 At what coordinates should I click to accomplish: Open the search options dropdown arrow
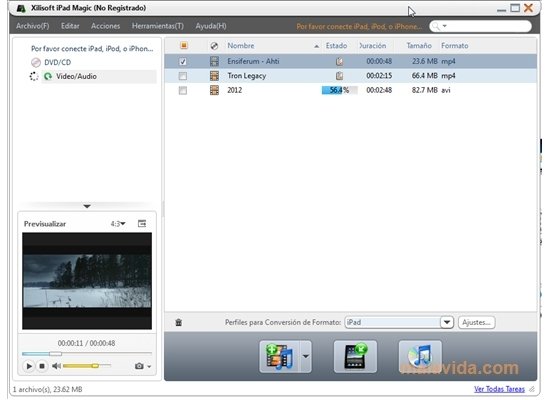(444, 26)
